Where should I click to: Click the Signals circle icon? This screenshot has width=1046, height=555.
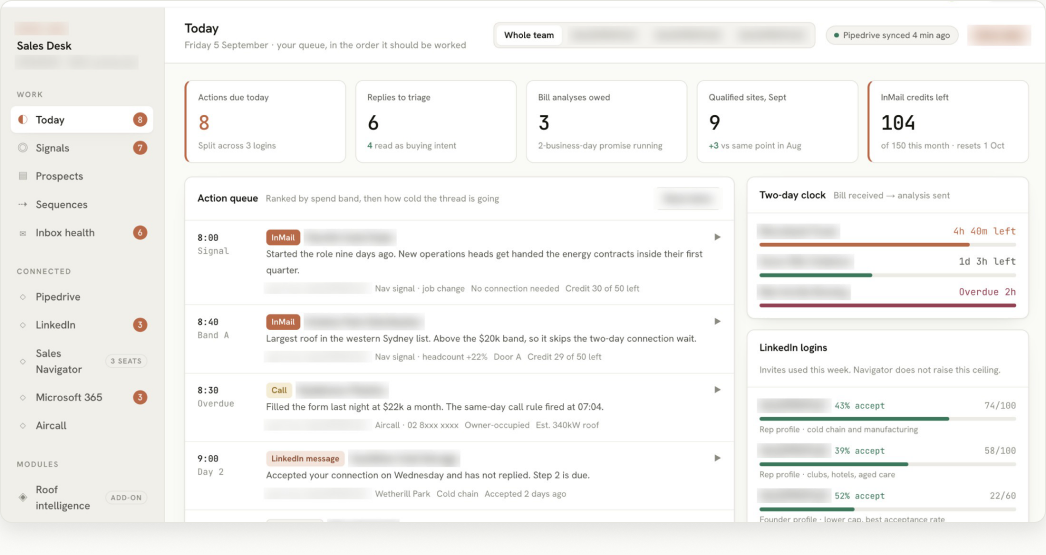23,147
